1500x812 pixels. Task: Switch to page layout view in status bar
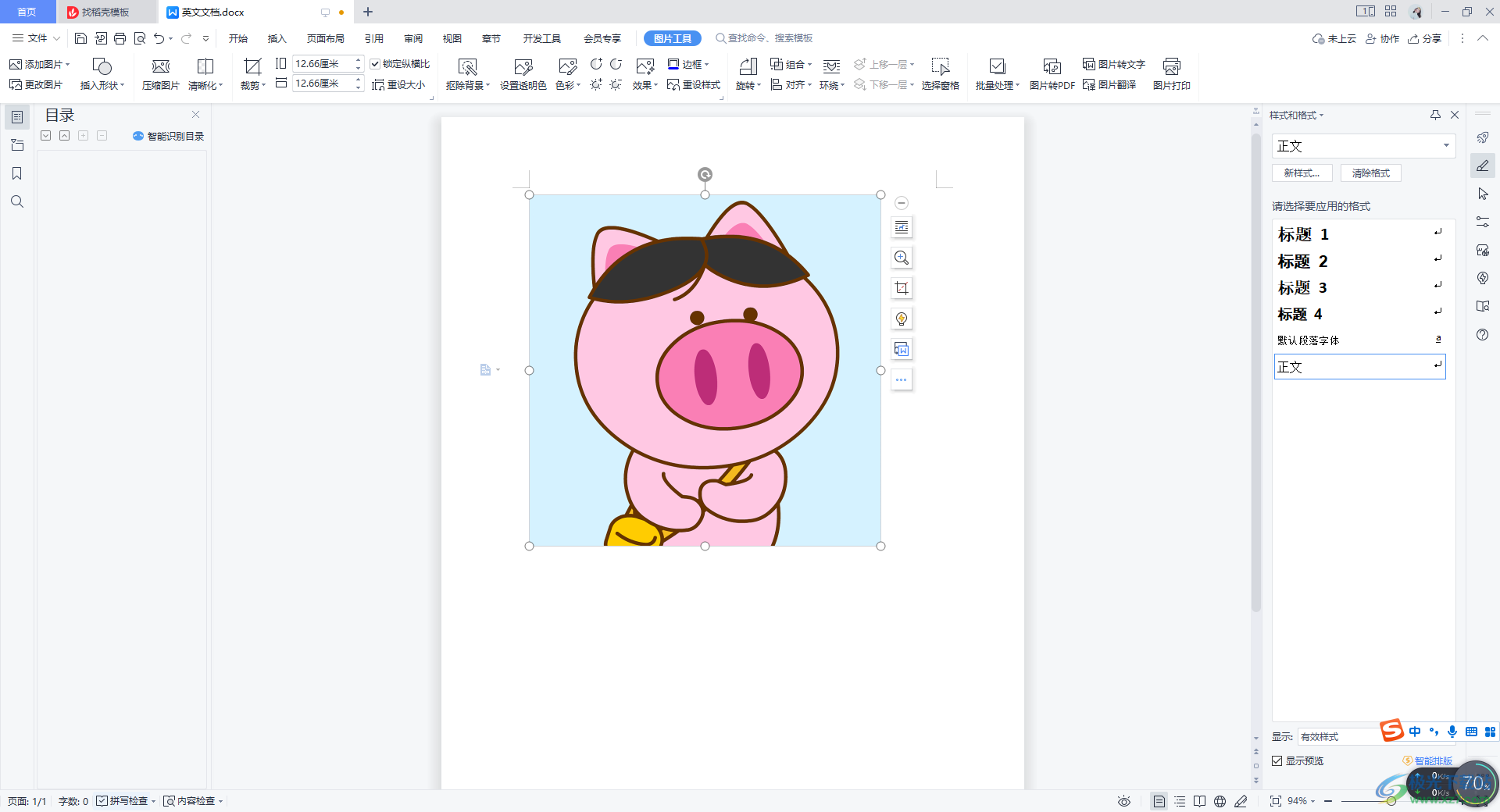tap(1159, 801)
